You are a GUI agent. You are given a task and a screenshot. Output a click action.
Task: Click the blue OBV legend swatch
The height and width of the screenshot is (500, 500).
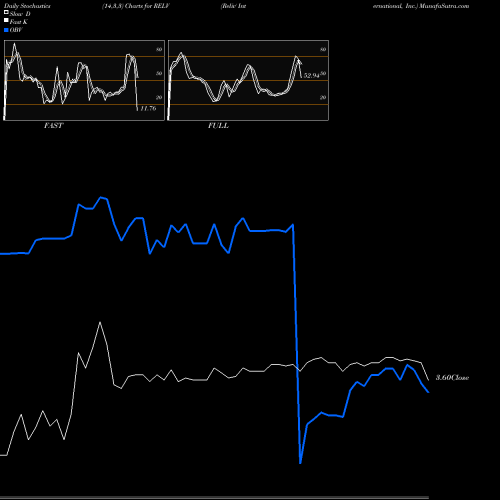click(x=6, y=30)
